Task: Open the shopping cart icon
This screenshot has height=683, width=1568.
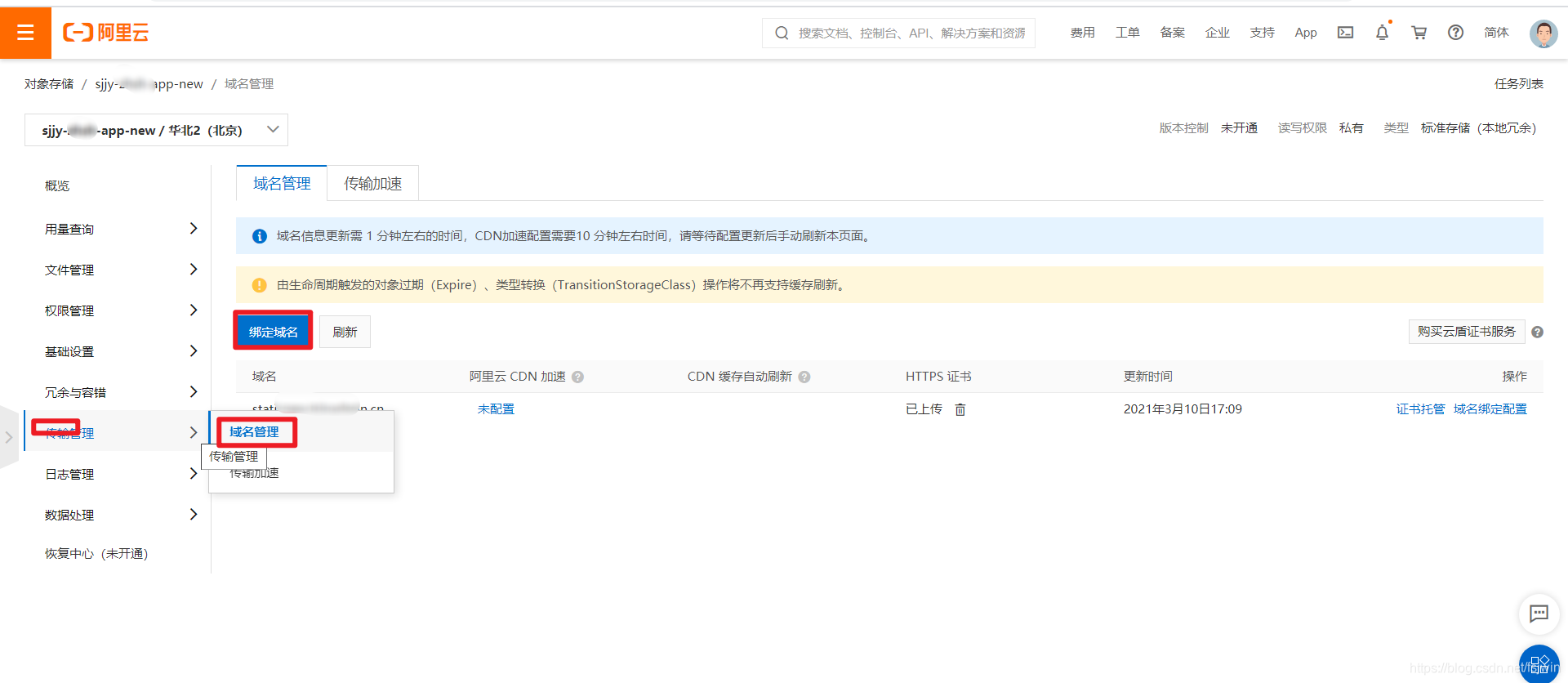Action: tap(1419, 33)
